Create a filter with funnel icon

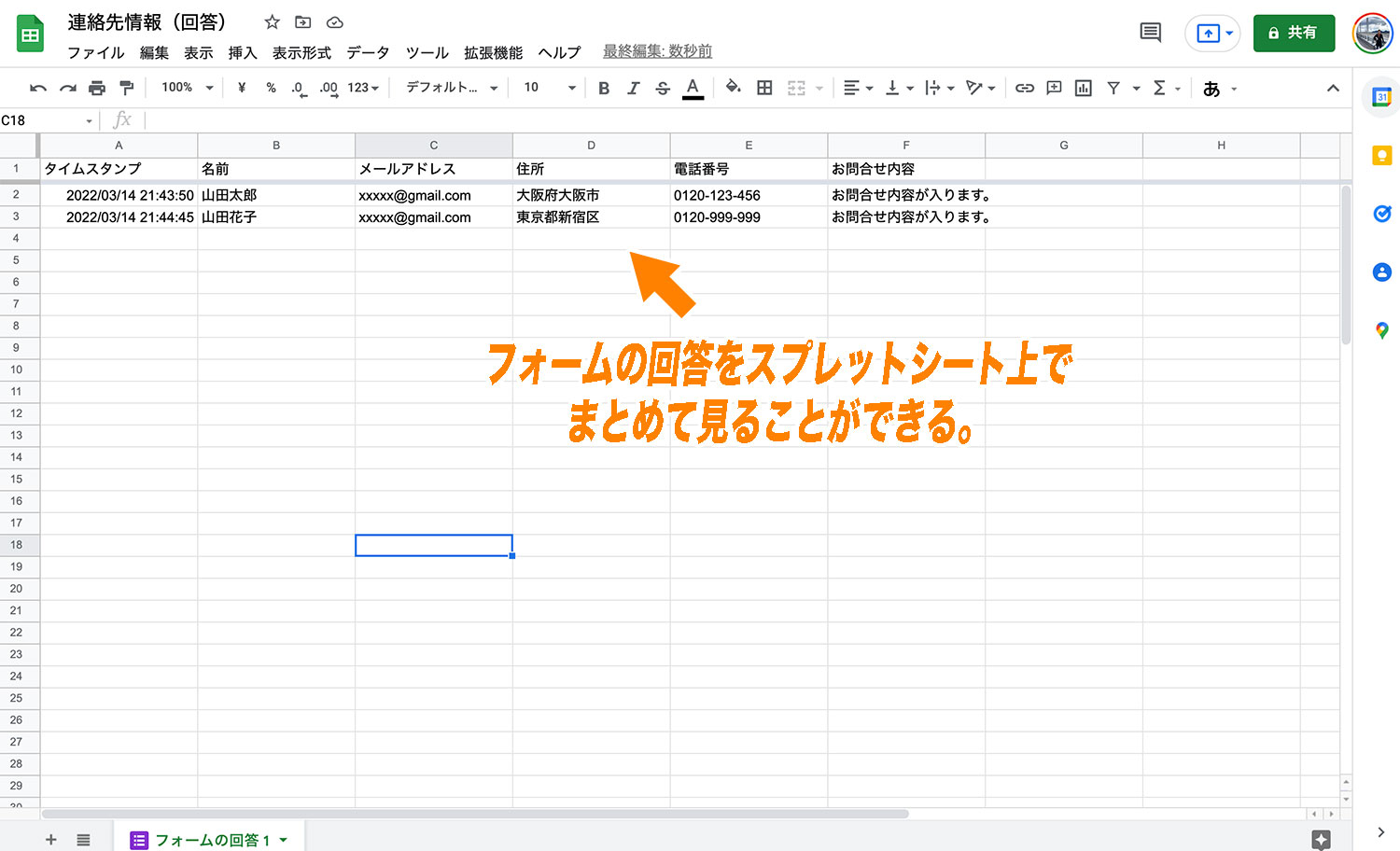pos(1113,88)
